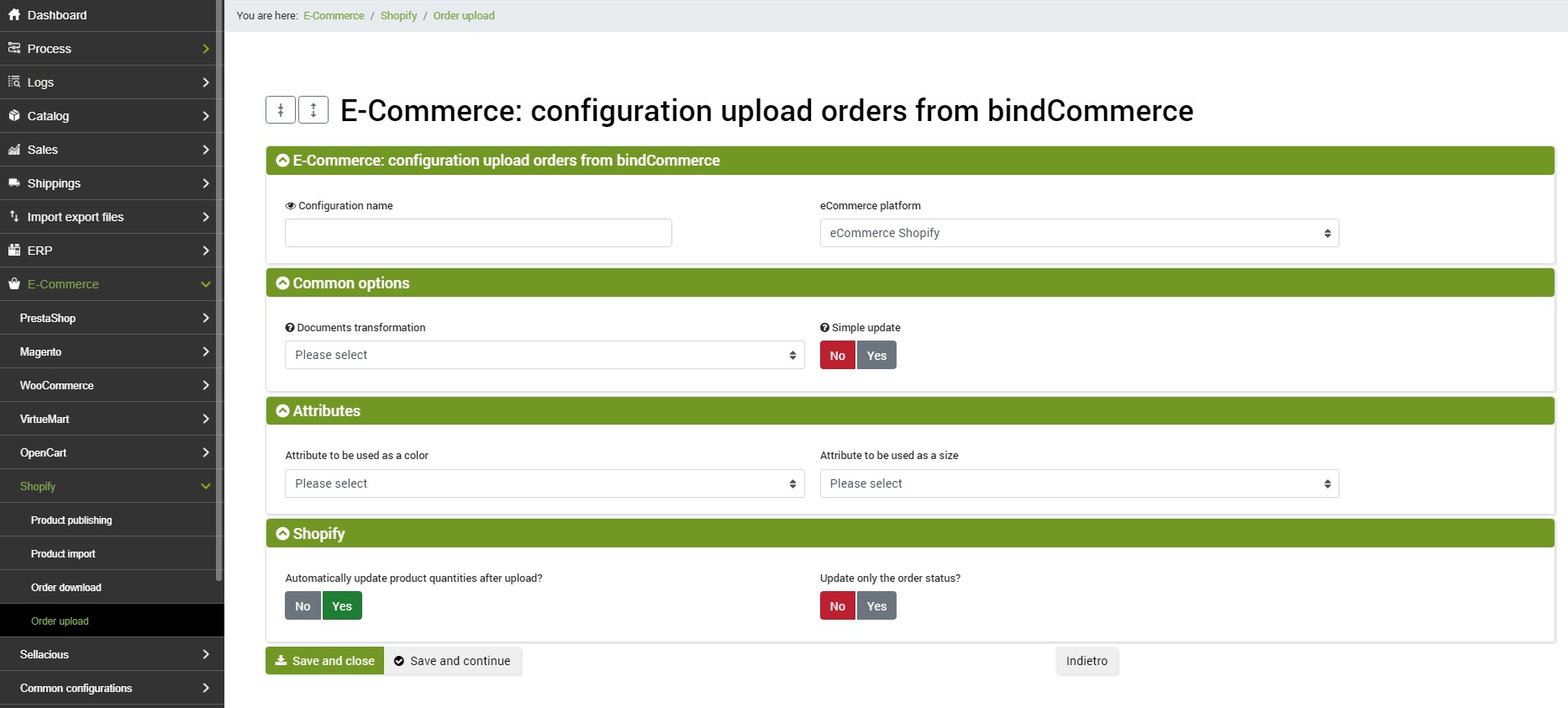This screenshot has height=708, width=1568.
Task: Click the Simple update help icon
Action: pyautogui.click(x=824, y=328)
